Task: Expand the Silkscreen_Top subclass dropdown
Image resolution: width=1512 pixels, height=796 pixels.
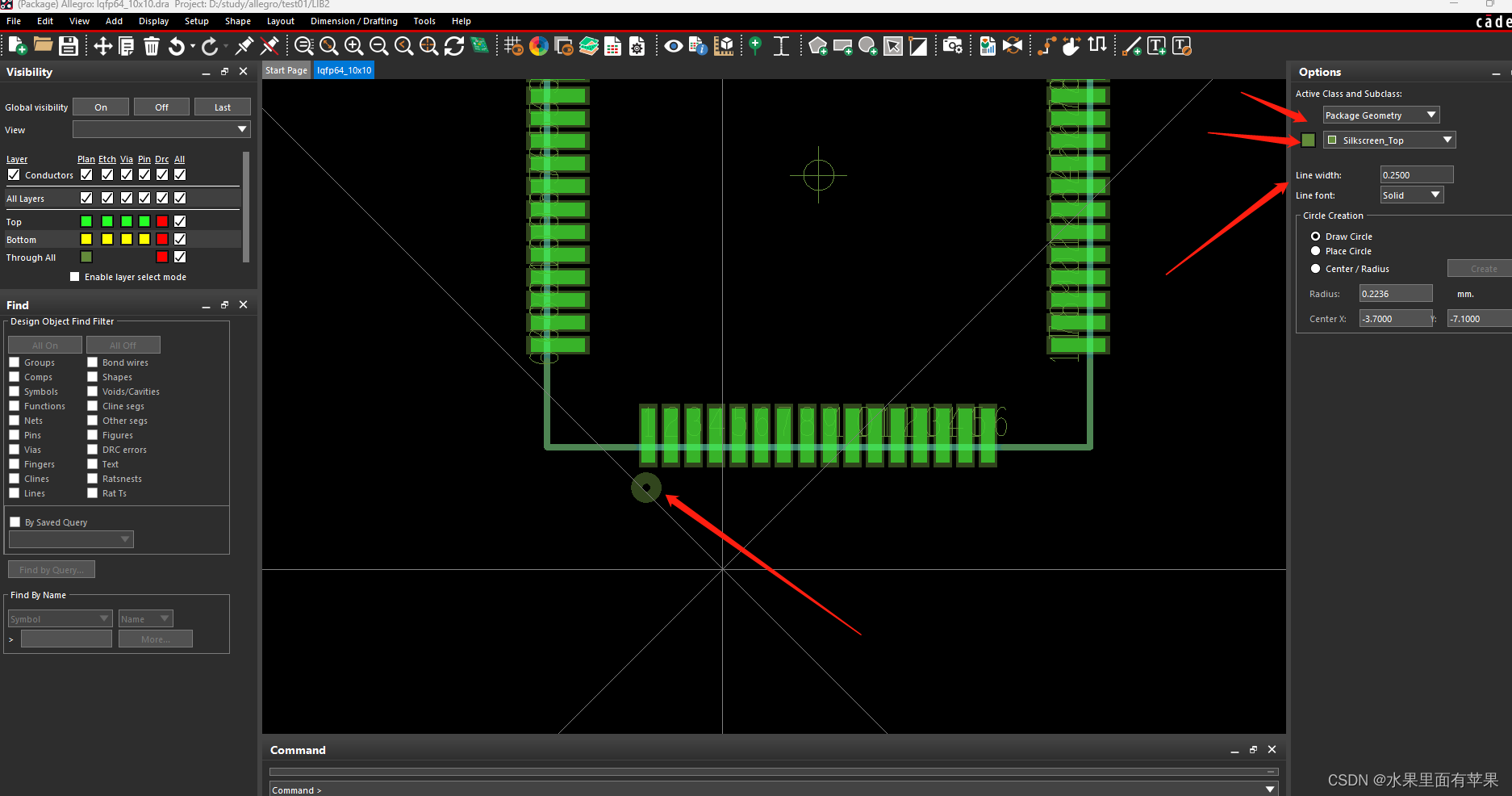Action: pos(1389,140)
